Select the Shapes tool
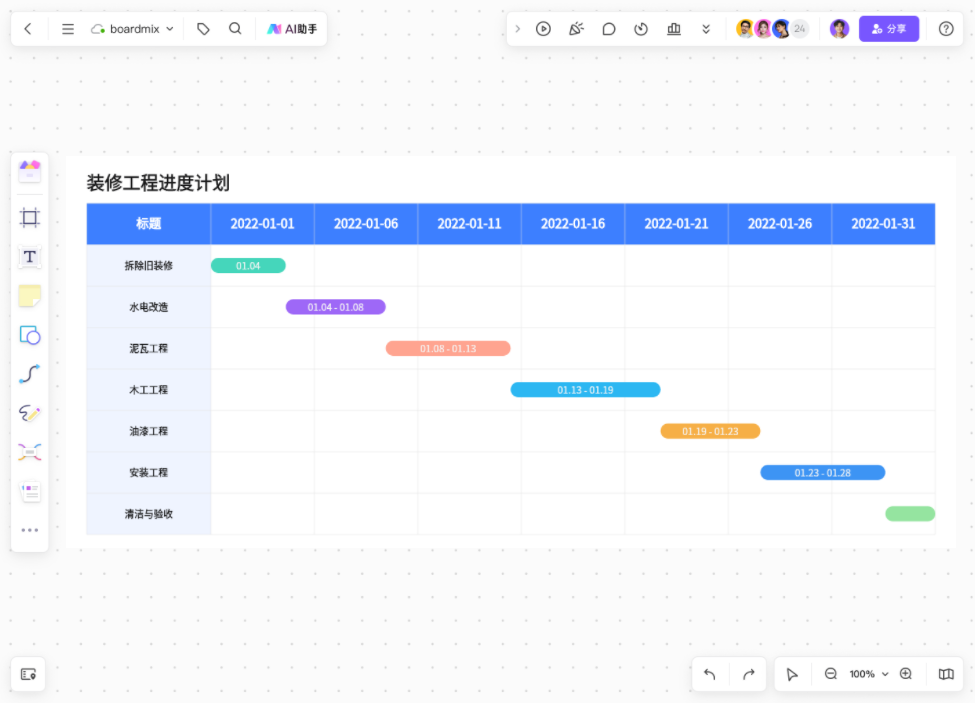The image size is (976, 704). [x=30, y=336]
